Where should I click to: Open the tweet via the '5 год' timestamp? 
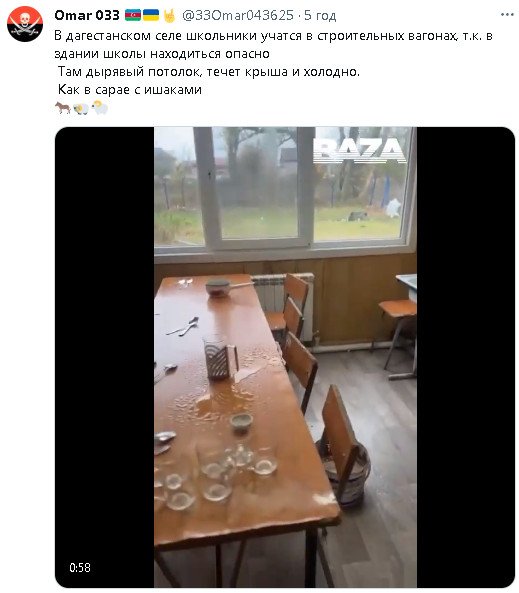coord(320,16)
